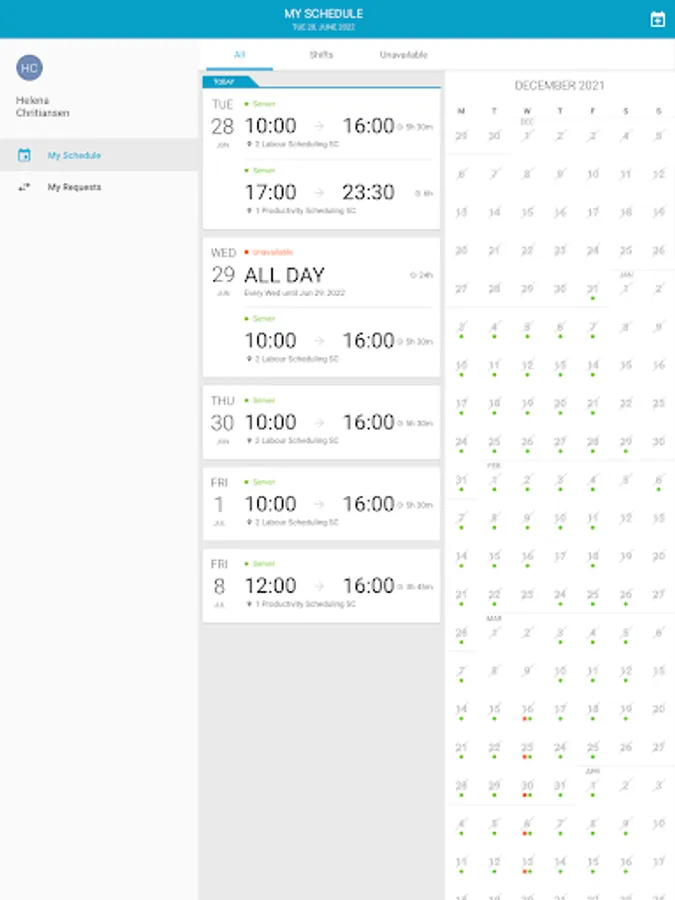The width and height of the screenshot is (675, 900).
Task: Open My Schedule sidebar calendar icon
Action: 24,155
